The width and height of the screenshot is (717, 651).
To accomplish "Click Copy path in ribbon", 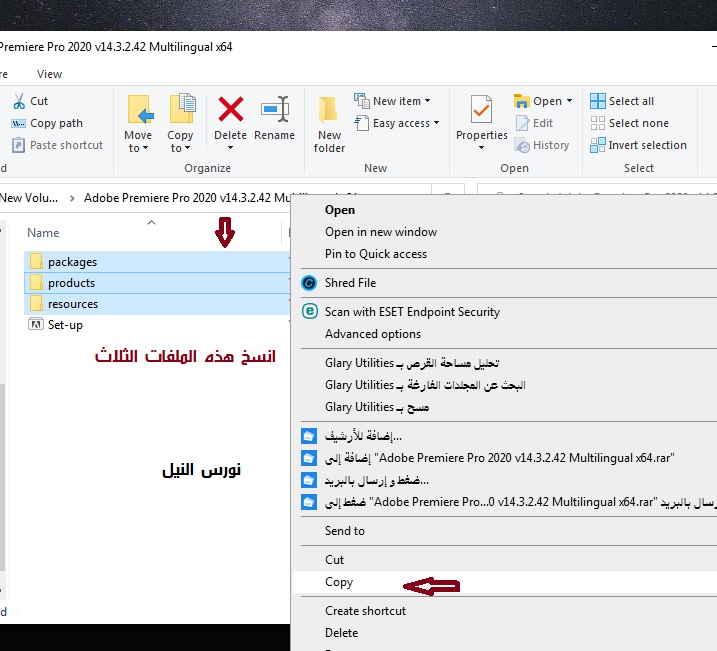I will pos(56,123).
